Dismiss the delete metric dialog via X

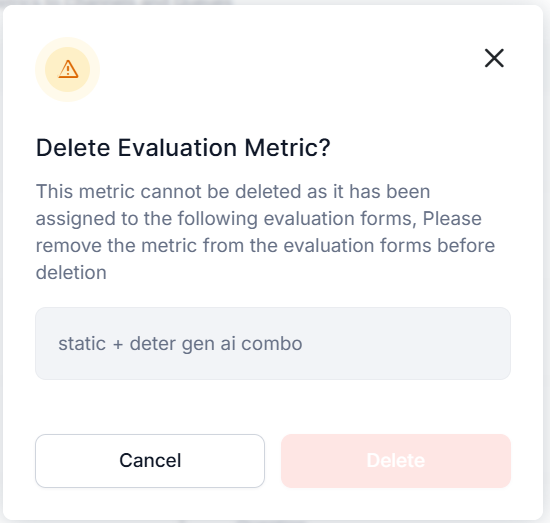pyautogui.click(x=494, y=58)
